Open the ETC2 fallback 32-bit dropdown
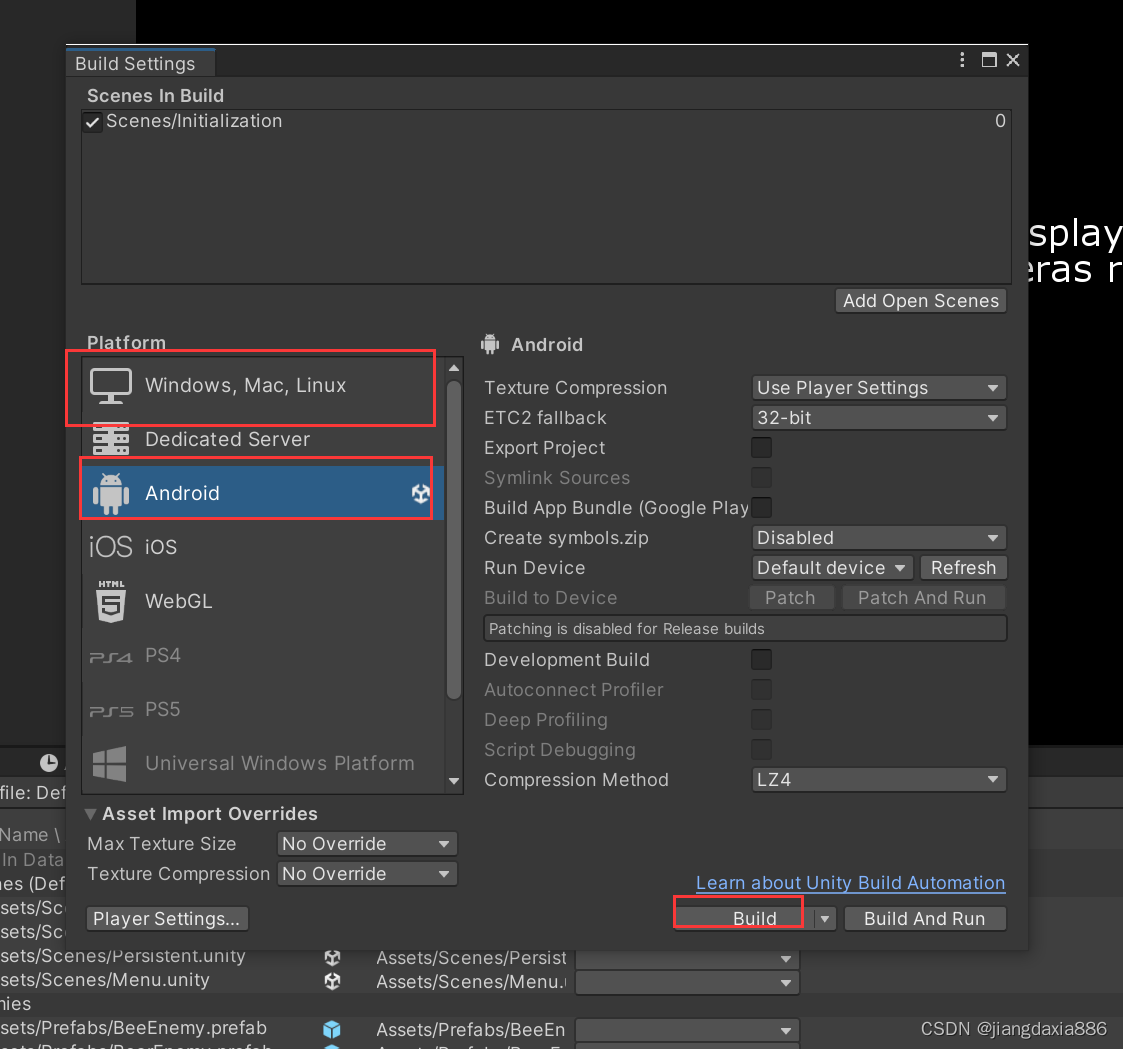The height and width of the screenshot is (1049, 1123). (x=879, y=417)
